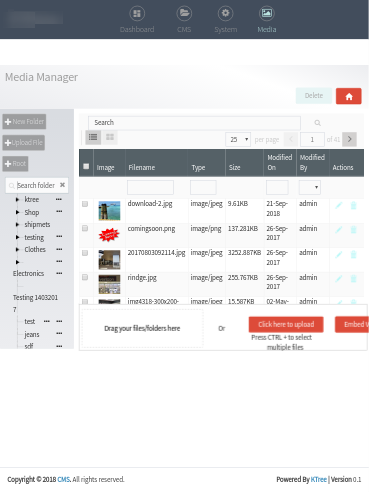The width and height of the screenshot is (369, 492).
Task: Toggle the select-all checkbox in table header
Action: click(86, 166)
